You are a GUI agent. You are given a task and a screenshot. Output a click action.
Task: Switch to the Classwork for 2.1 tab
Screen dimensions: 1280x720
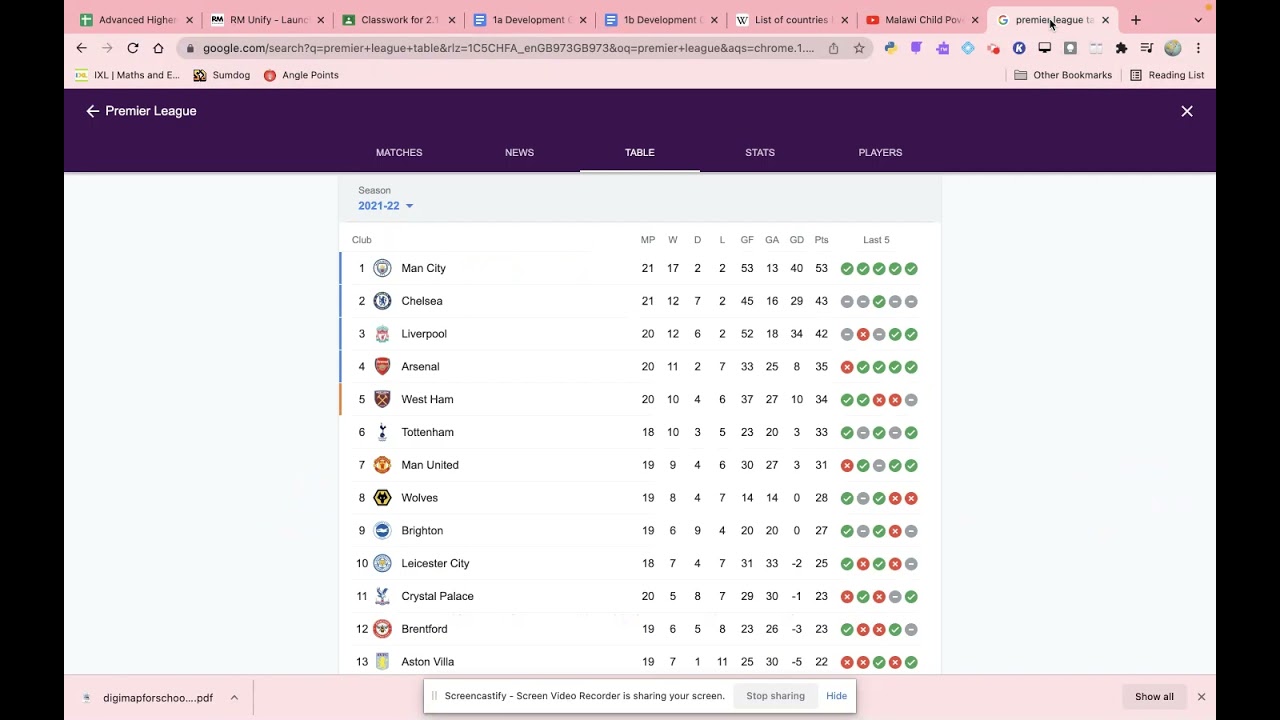tap(398, 20)
